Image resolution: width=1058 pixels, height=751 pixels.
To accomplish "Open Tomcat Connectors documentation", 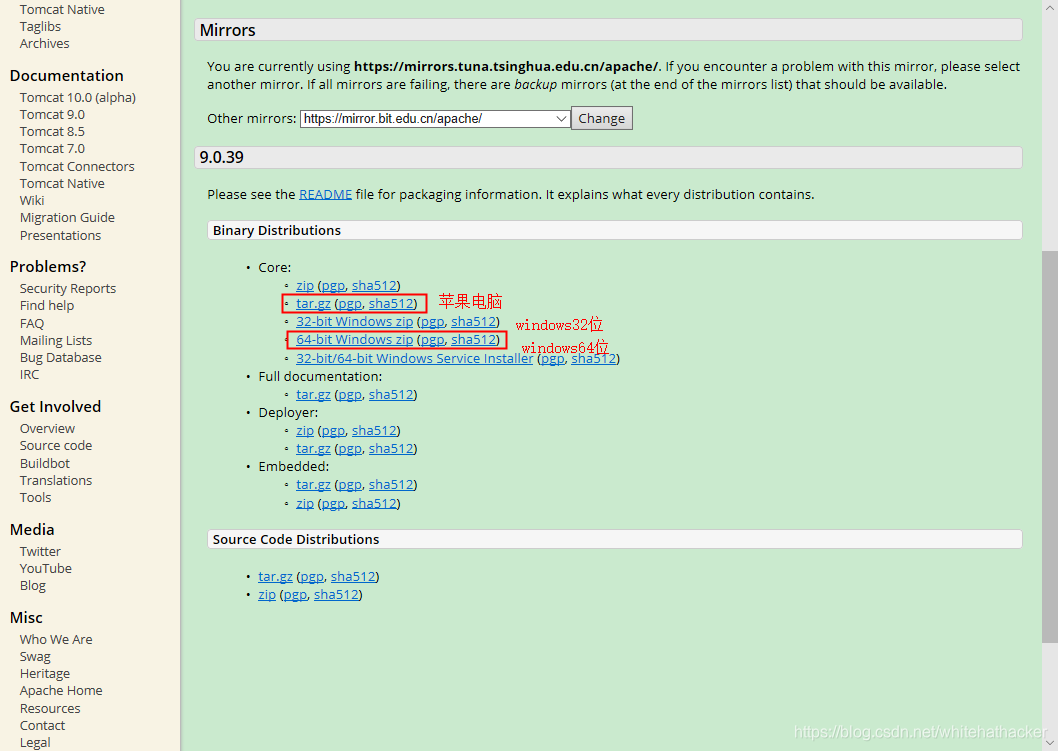I will 77,166.
